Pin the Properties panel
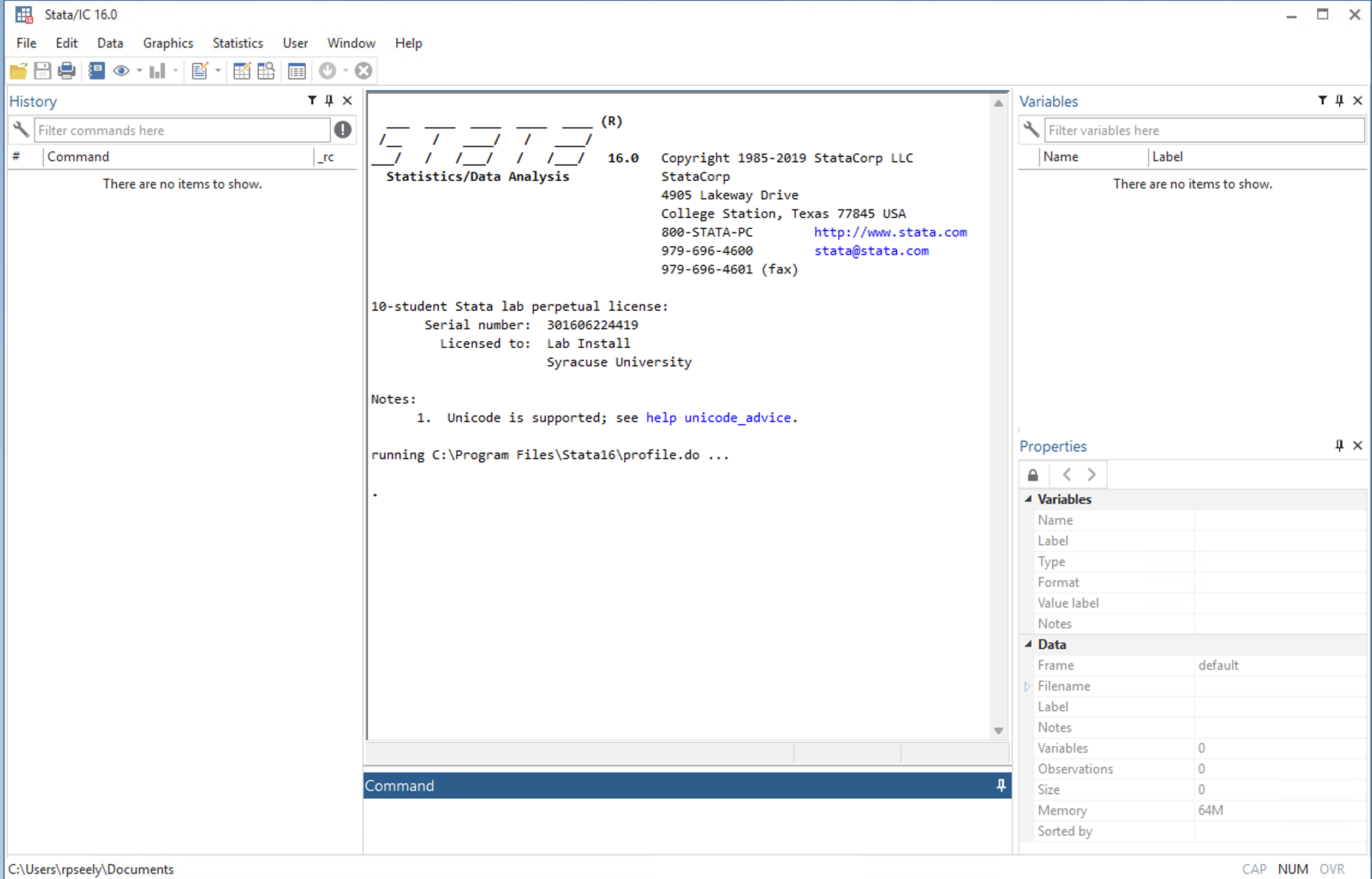Image resolution: width=1372 pixels, height=879 pixels. 1339,446
